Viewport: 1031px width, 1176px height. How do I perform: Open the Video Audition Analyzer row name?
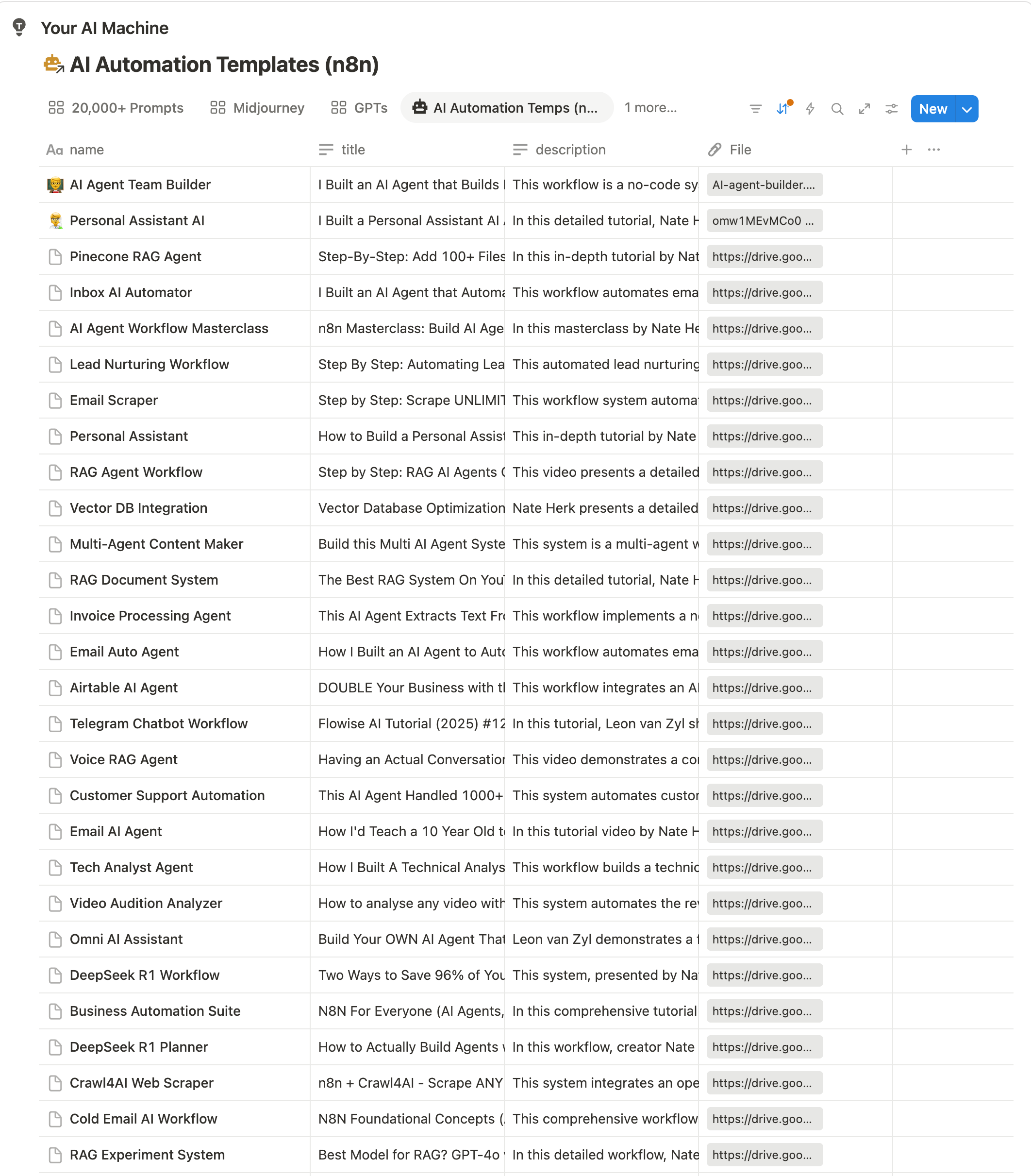(146, 903)
